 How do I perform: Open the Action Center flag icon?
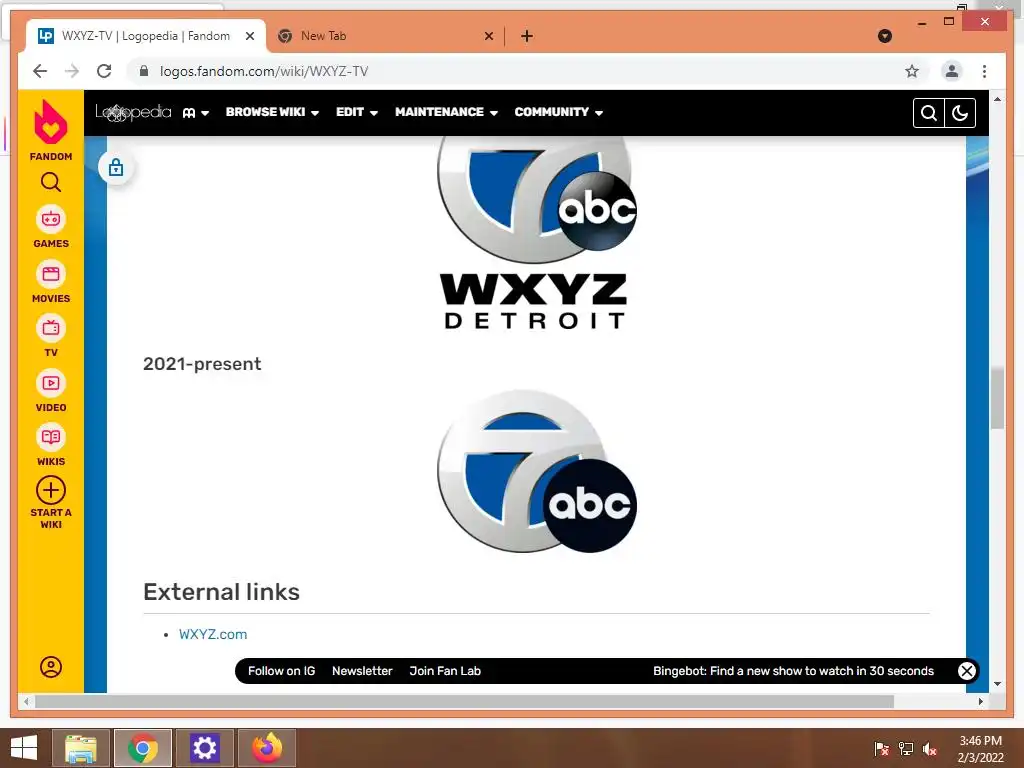click(x=882, y=749)
